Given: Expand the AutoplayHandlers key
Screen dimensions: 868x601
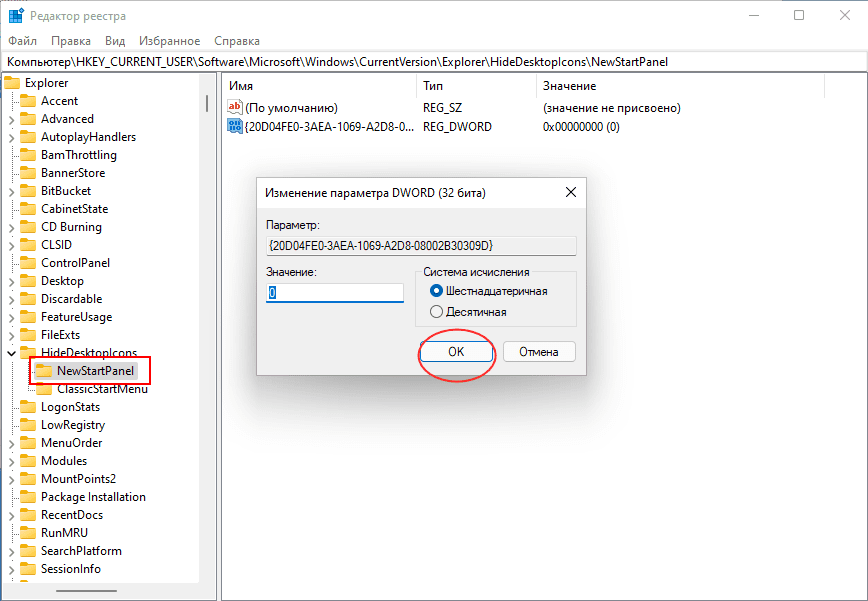Looking at the screenshot, I should pyautogui.click(x=12, y=137).
